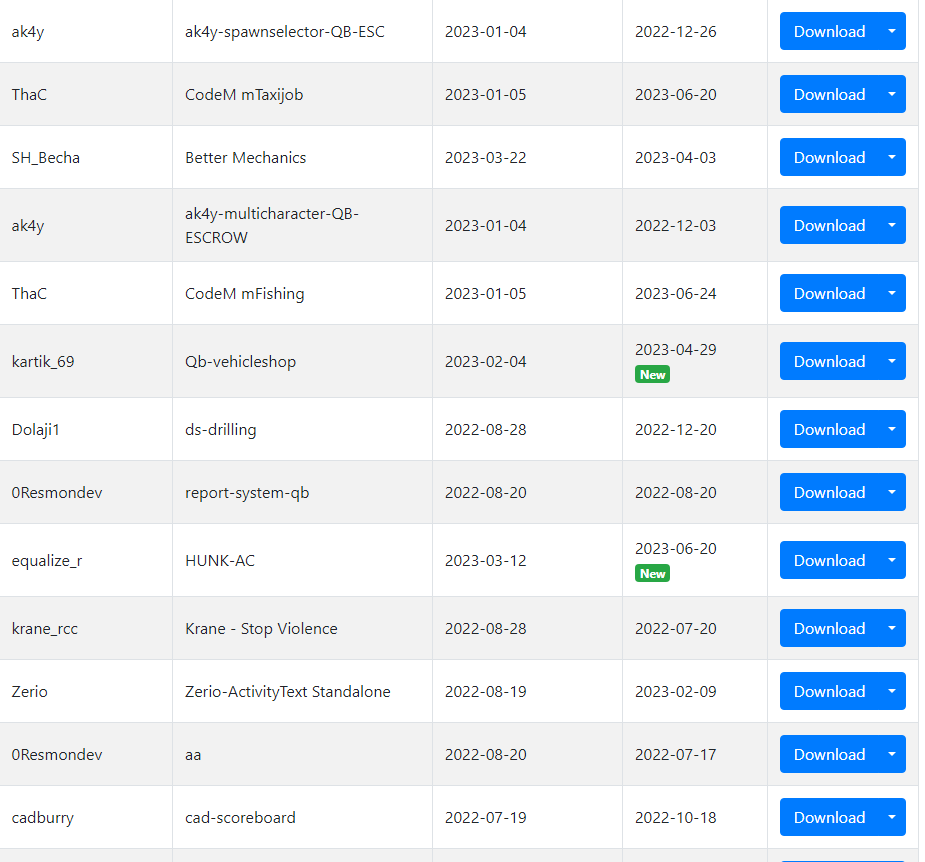925x862 pixels.
Task: Open download caret for ds-drilling
Action: [892, 430]
